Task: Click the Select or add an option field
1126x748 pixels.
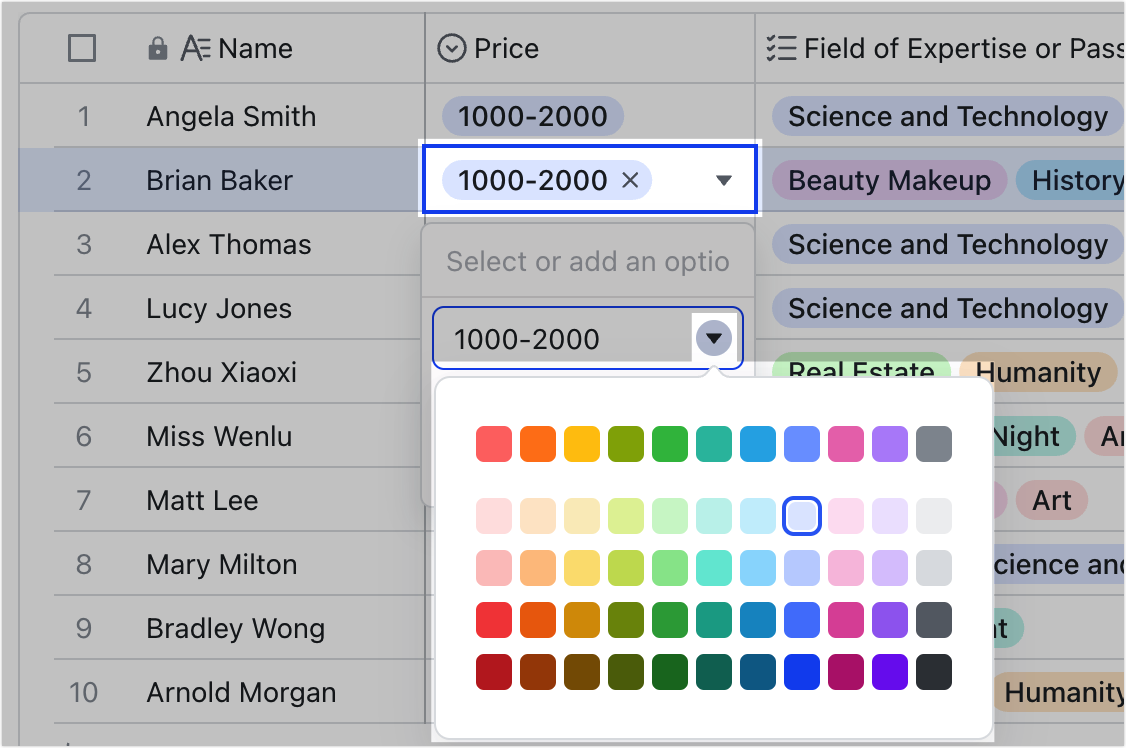Action: coord(587,261)
